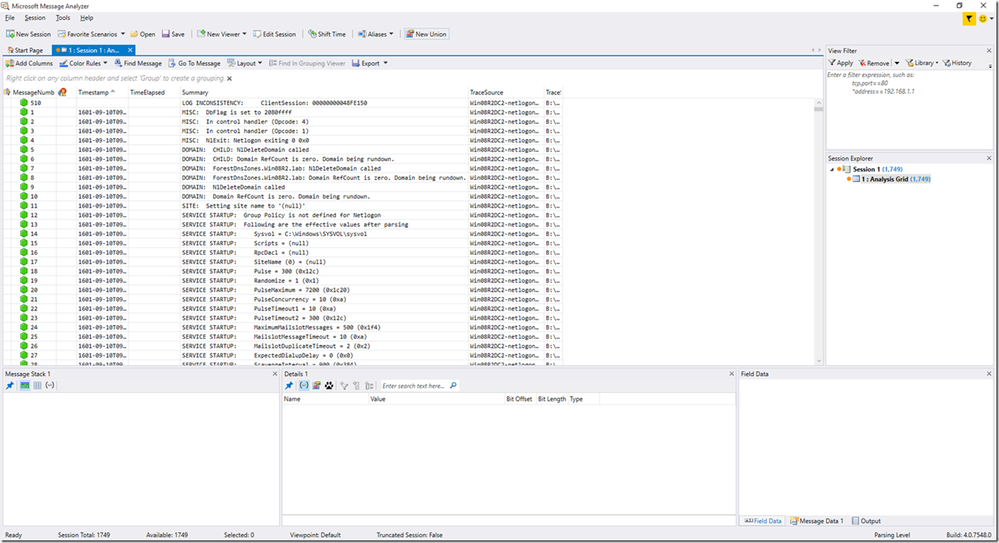Viewport: 999px width, 543px height.
Task: Click green icon of message 7
Action: pyautogui.click(x=24, y=168)
